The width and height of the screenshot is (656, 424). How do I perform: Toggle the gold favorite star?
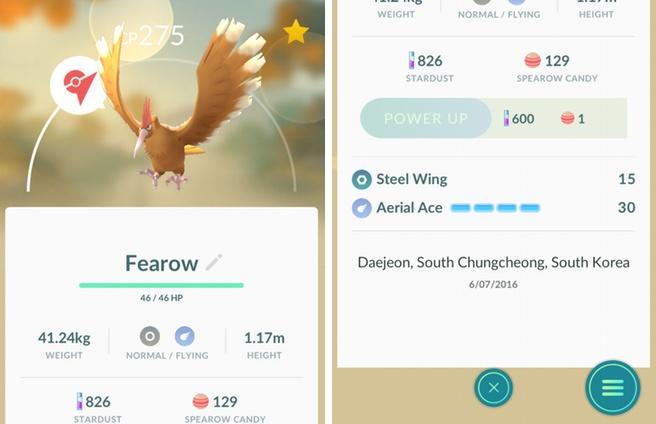[x=296, y=32]
